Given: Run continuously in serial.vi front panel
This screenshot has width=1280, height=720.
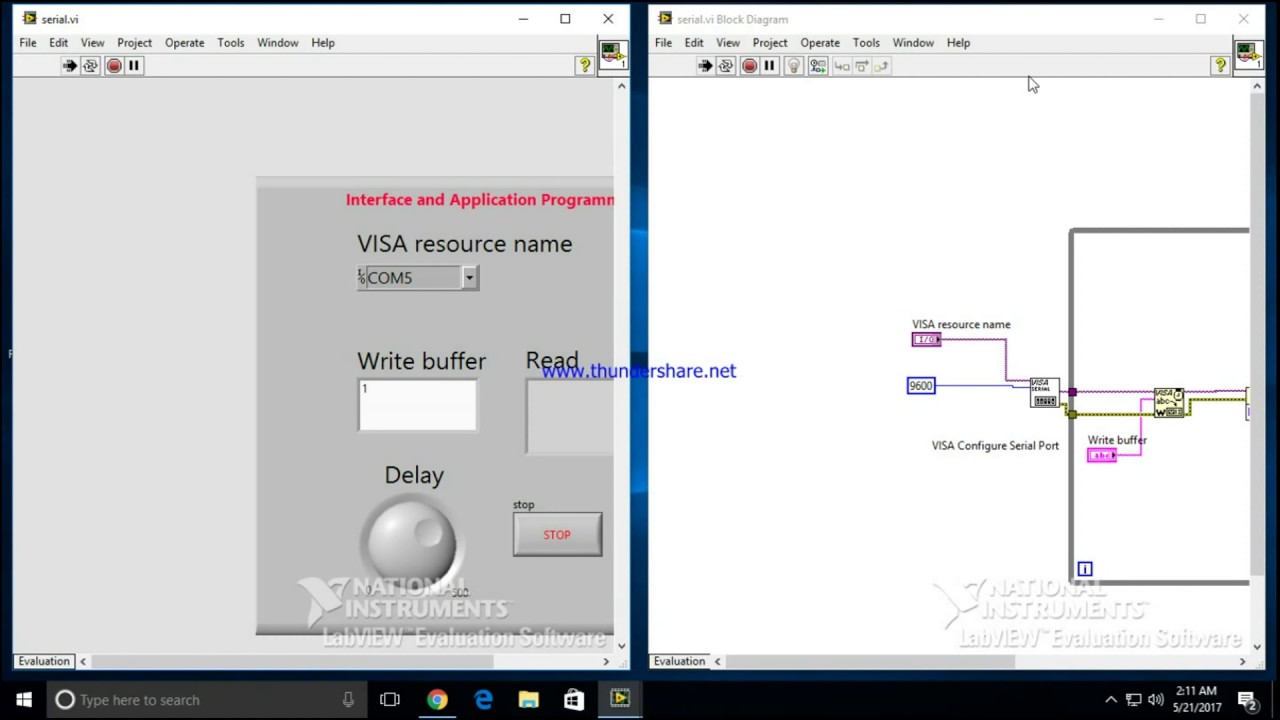Looking at the screenshot, I should [91, 66].
